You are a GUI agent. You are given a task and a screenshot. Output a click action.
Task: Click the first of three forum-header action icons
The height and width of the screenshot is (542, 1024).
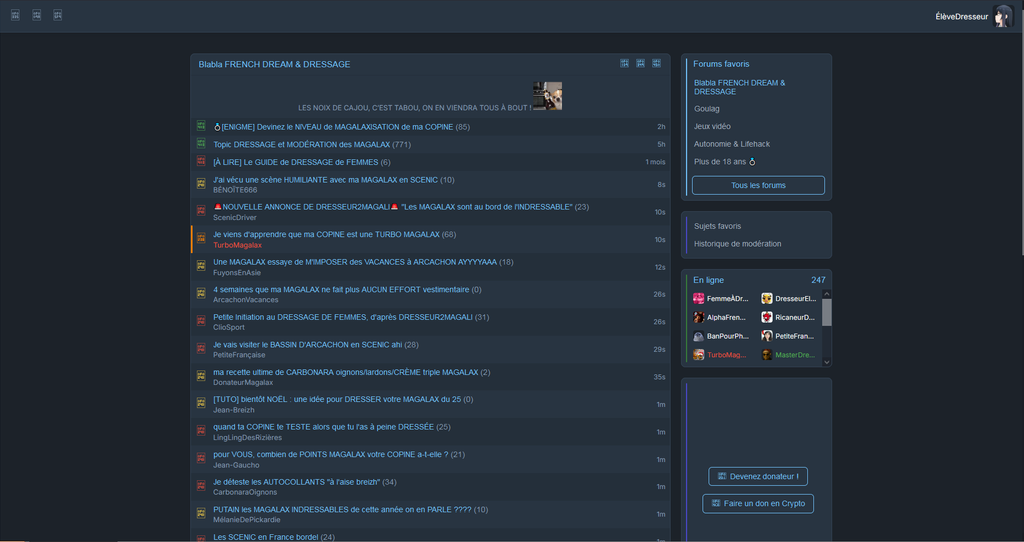tap(624, 63)
